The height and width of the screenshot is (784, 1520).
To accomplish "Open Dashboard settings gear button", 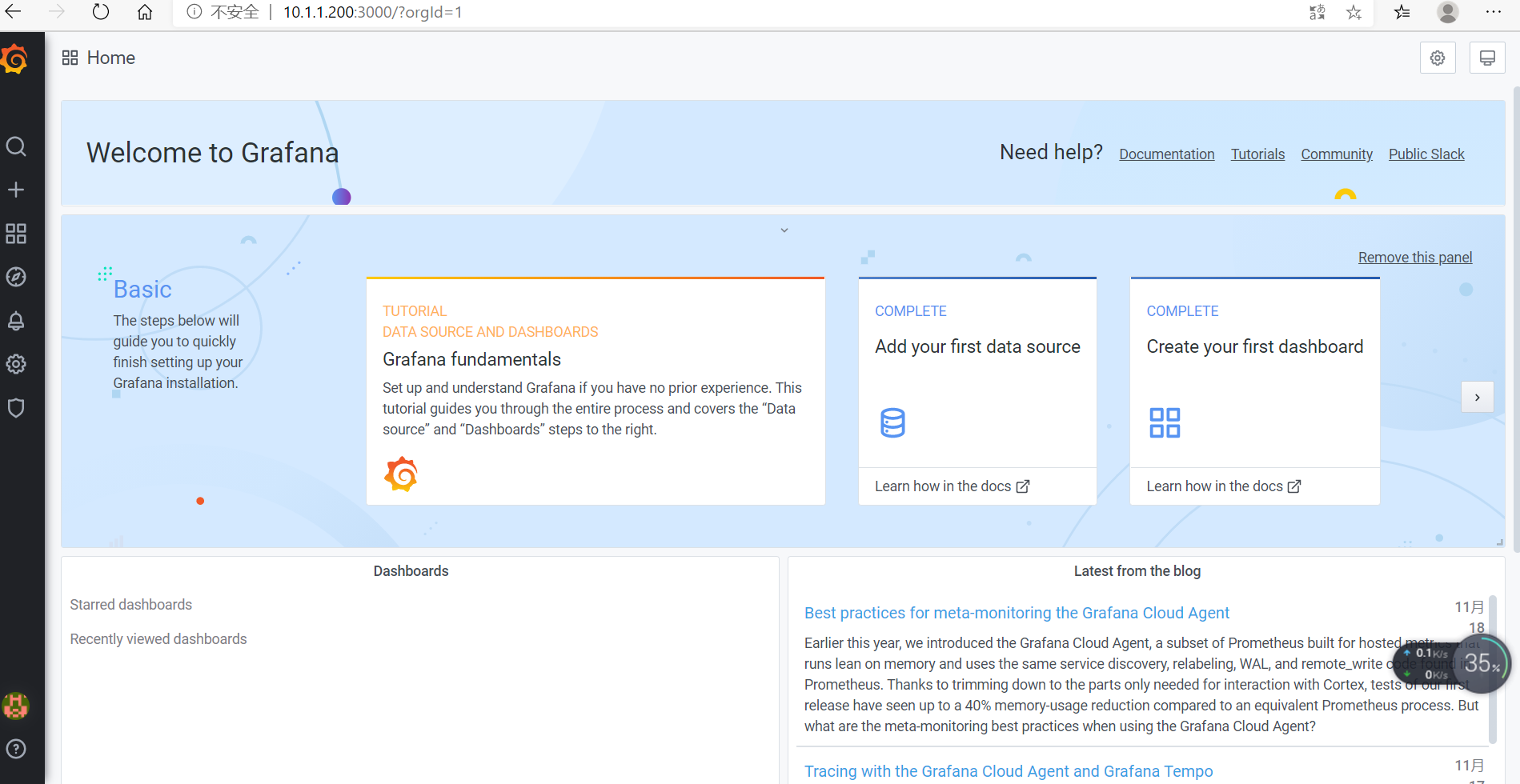I will click(1438, 58).
